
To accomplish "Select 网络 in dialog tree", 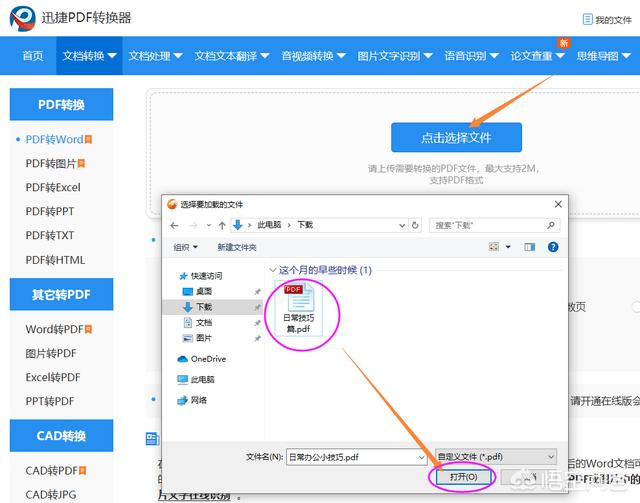I will pyautogui.click(x=199, y=401).
